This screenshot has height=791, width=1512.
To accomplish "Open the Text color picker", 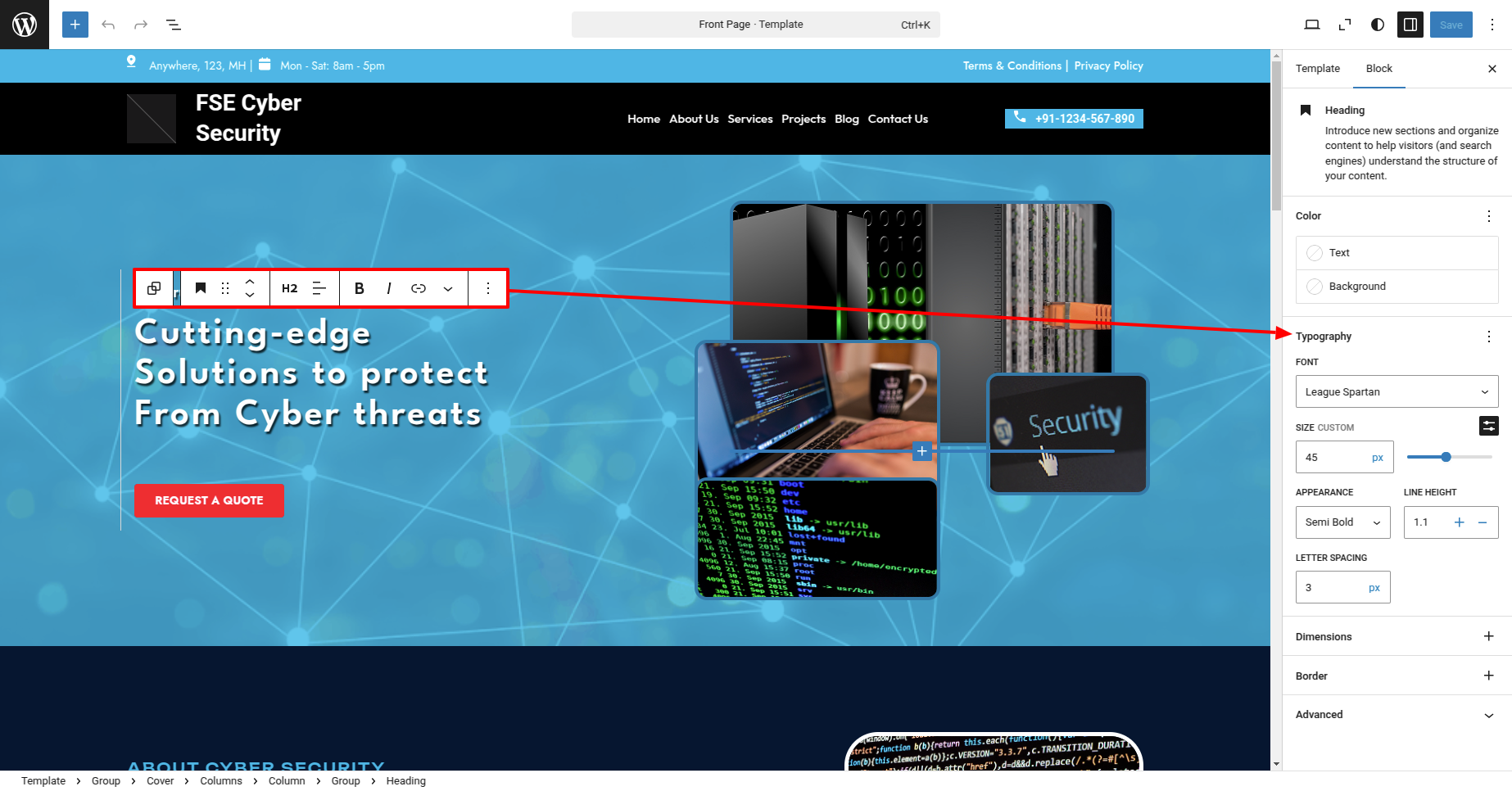I will pyautogui.click(x=1397, y=253).
